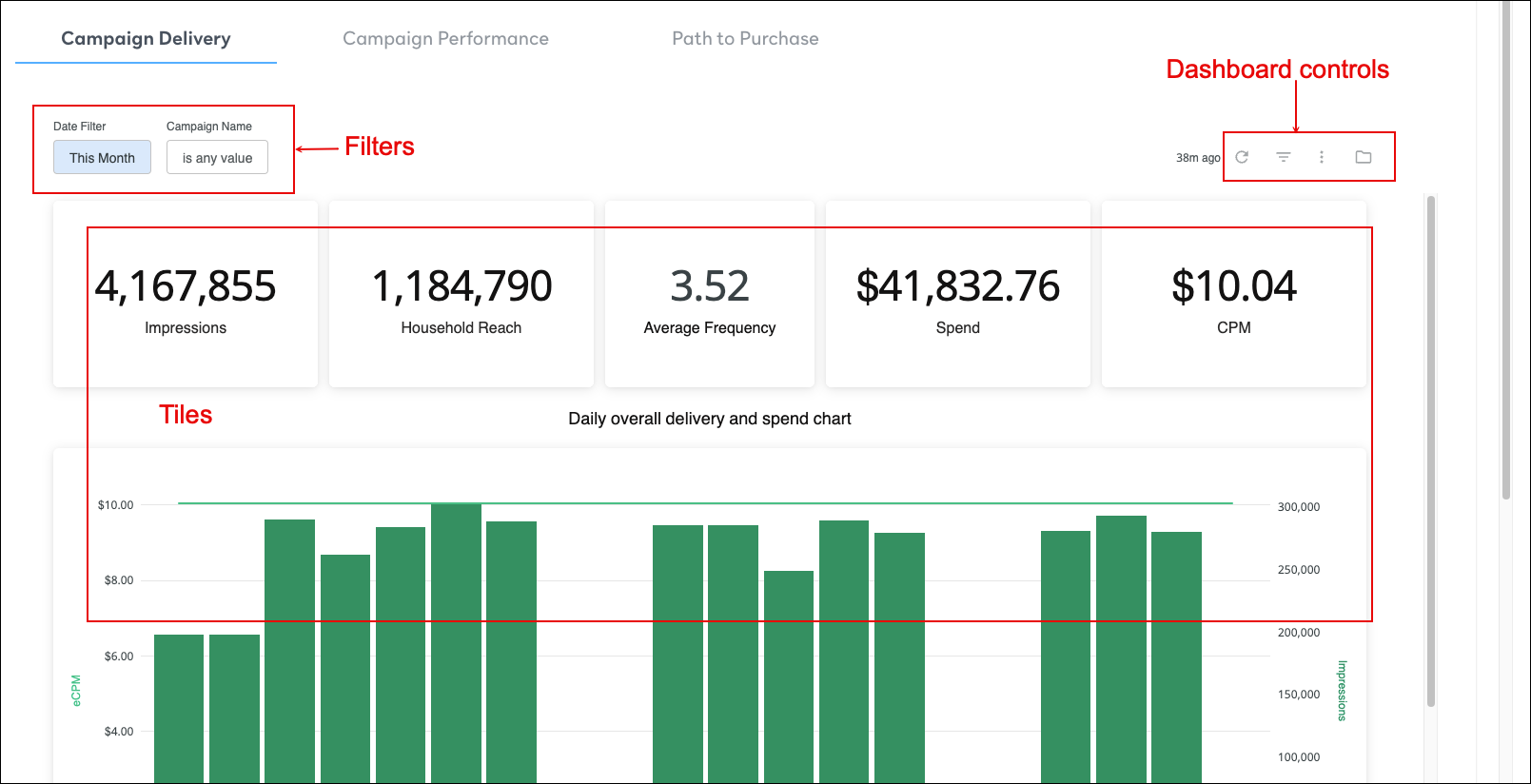The height and width of the screenshot is (784, 1531).
Task: Click the outer page vertical scrollbar
Action: click(x=1506, y=249)
